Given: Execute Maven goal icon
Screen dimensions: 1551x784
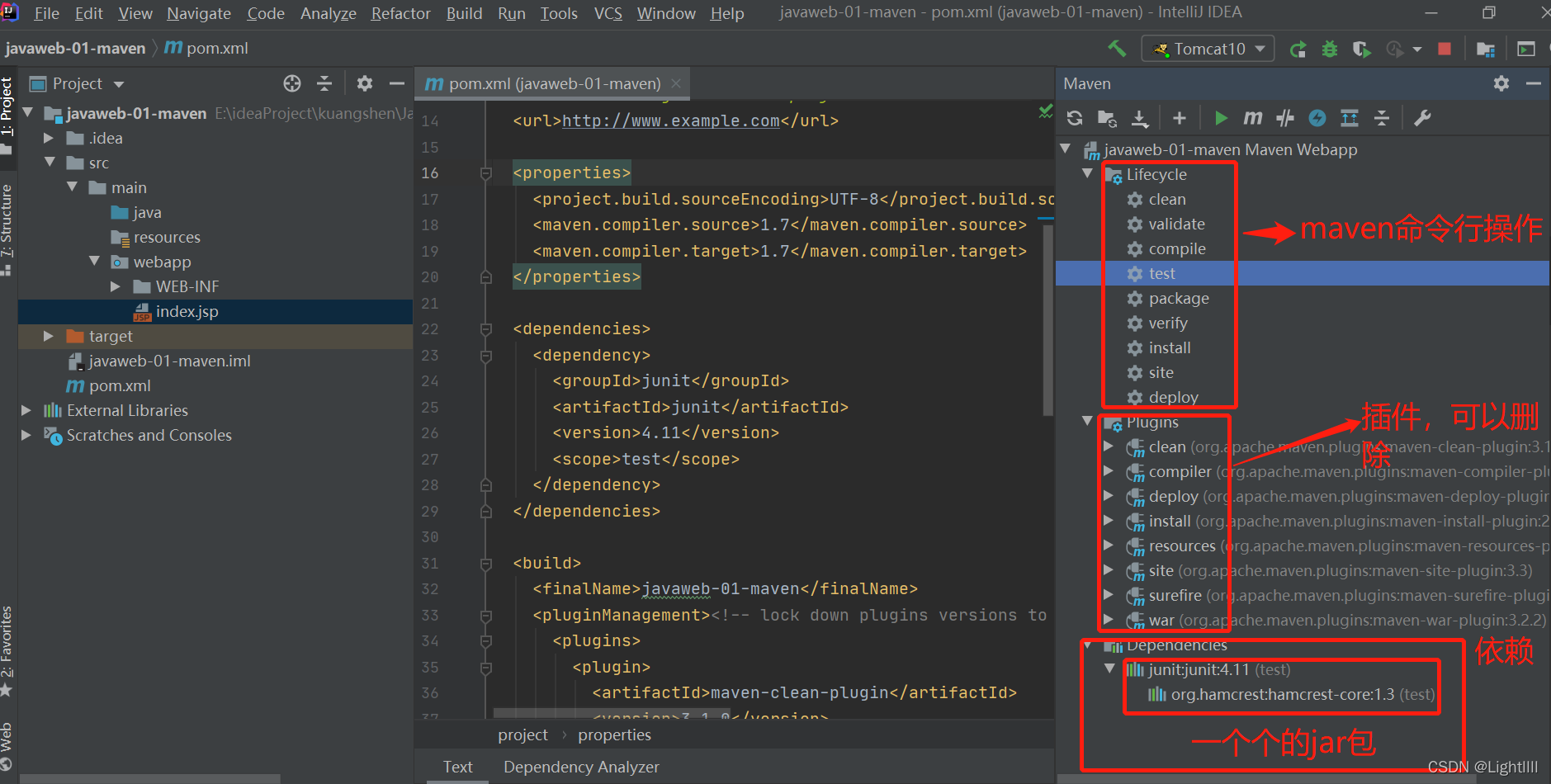Looking at the screenshot, I should click(1252, 118).
